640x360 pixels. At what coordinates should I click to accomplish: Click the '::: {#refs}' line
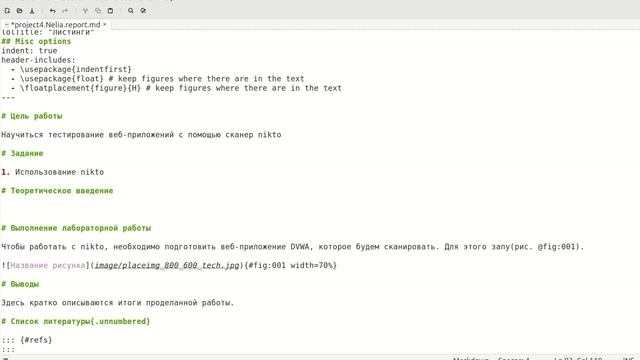coord(27,340)
